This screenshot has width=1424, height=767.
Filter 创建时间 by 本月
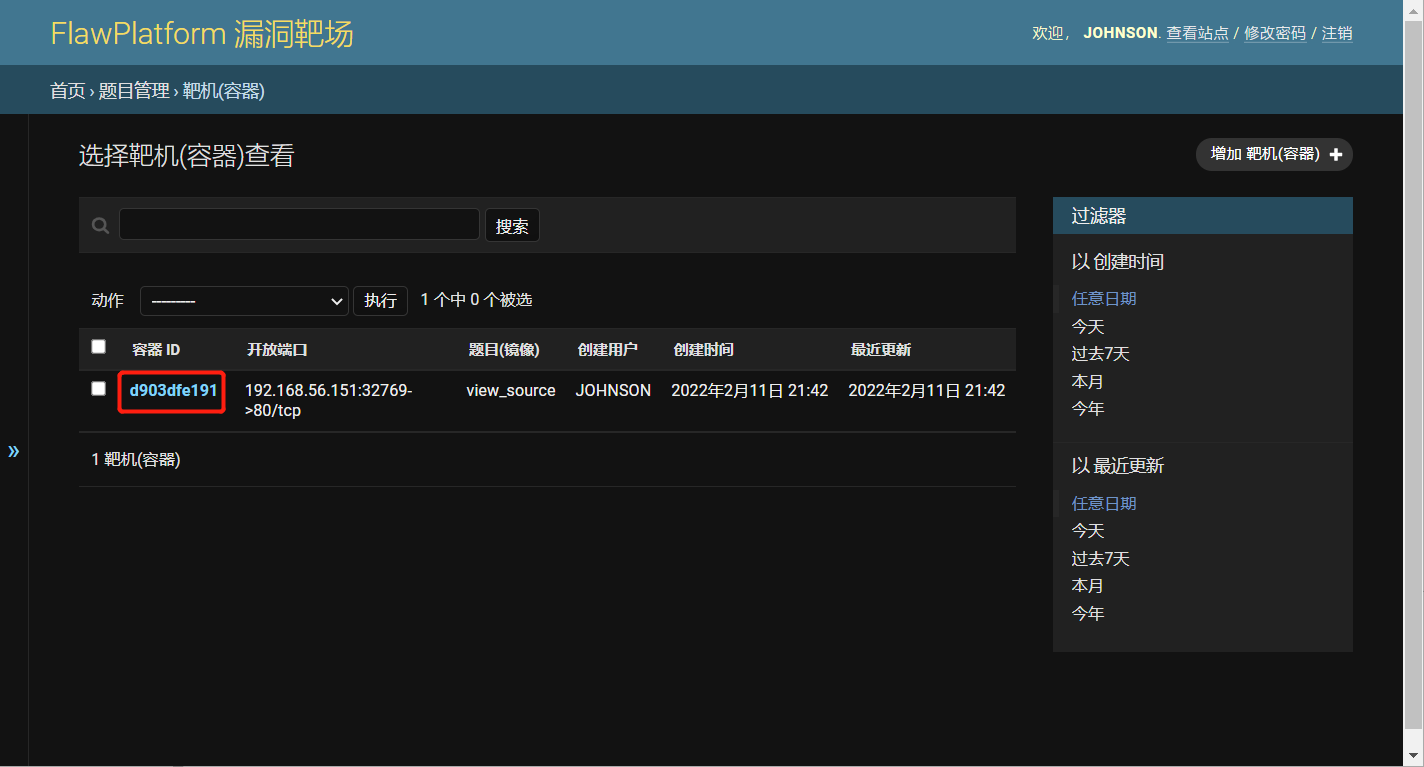pyautogui.click(x=1088, y=381)
